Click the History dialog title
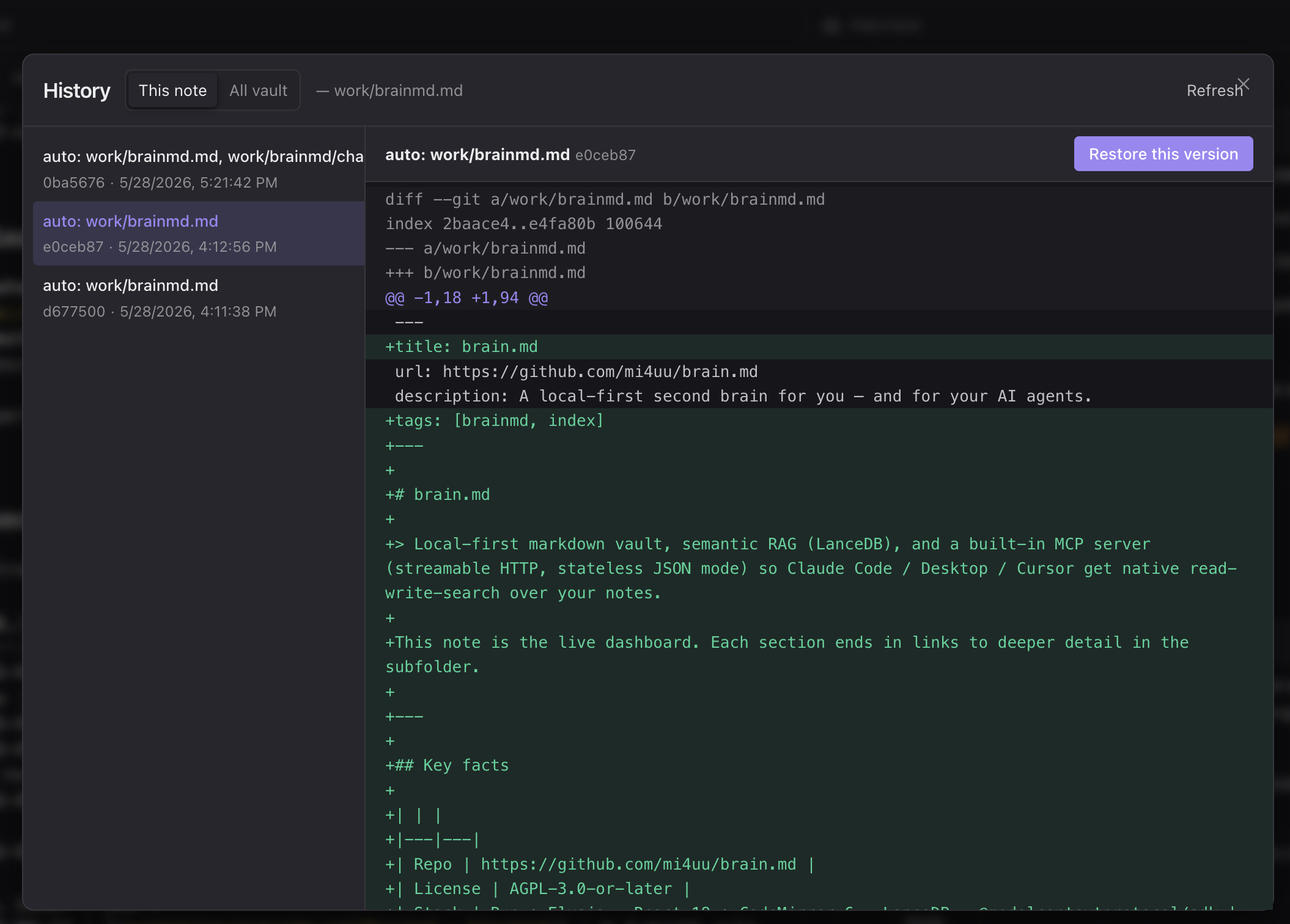Image resolution: width=1290 pixels, height=924 pixels. (x=76, y=90)
